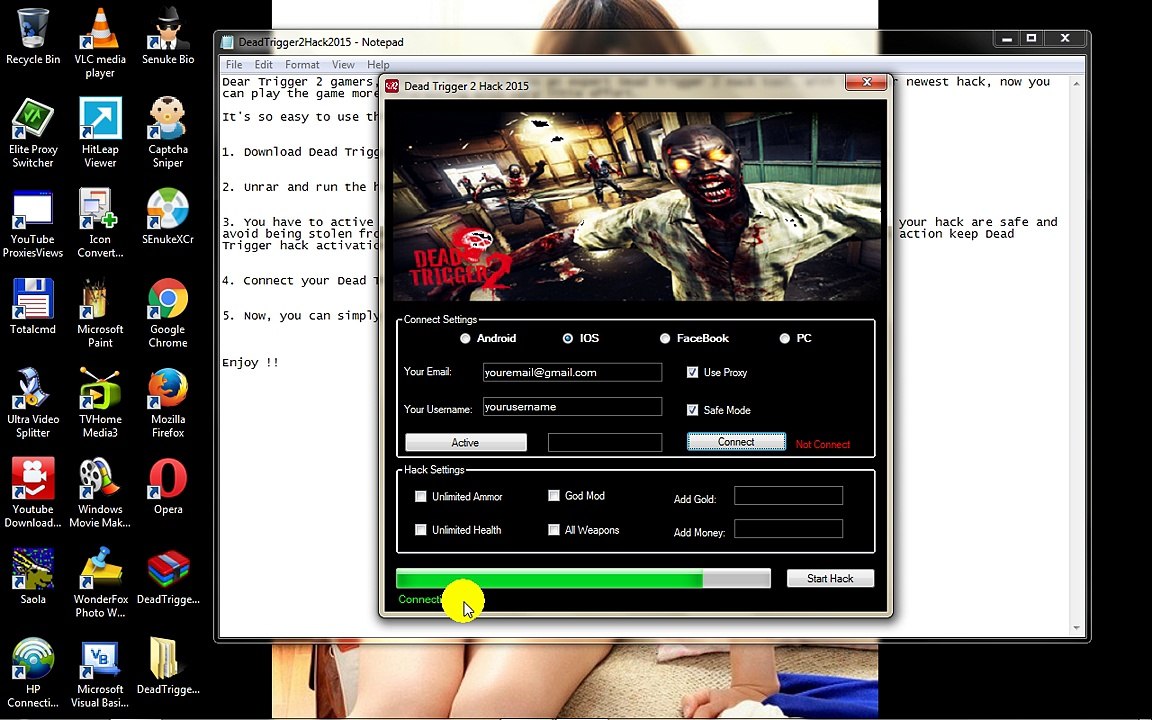Click the Dead Trigger 2 banner image
This screenshot has width=1152, height=720.
pos(637,206)
